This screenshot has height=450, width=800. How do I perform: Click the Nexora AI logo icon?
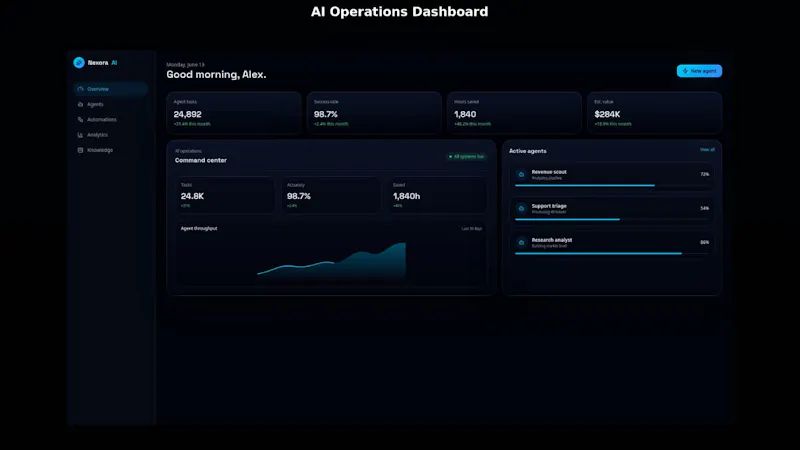point(79,62)
